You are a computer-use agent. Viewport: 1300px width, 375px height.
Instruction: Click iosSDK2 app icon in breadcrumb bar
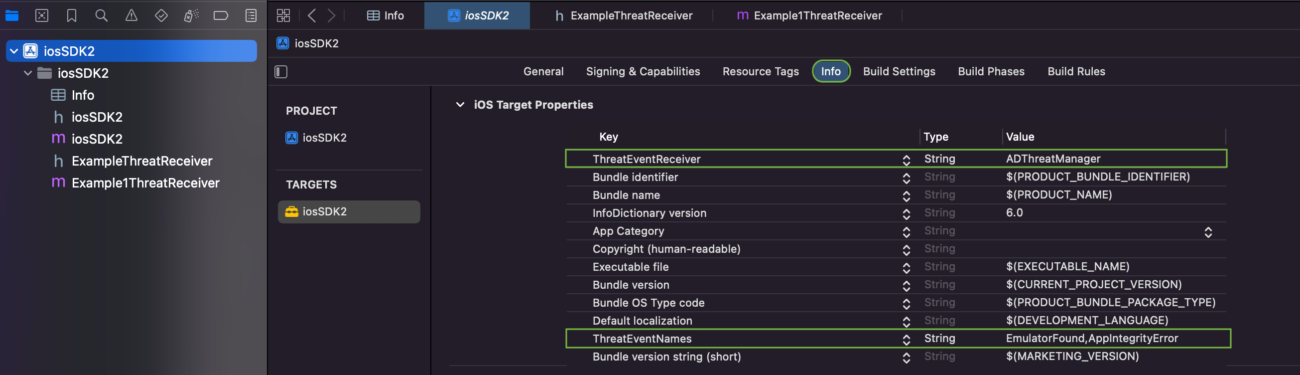283,43
